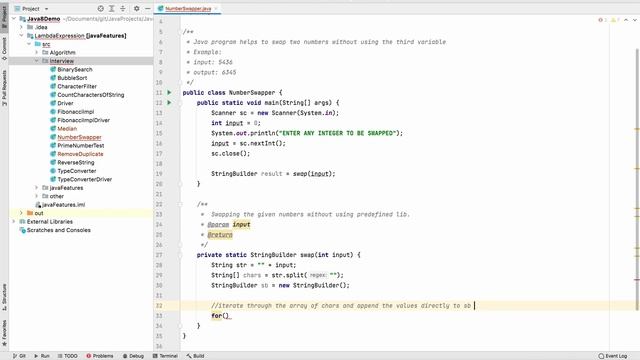Open Git tool window
Image resolution: width=640 pixels, height=360 pixels.
coord(19,356)
